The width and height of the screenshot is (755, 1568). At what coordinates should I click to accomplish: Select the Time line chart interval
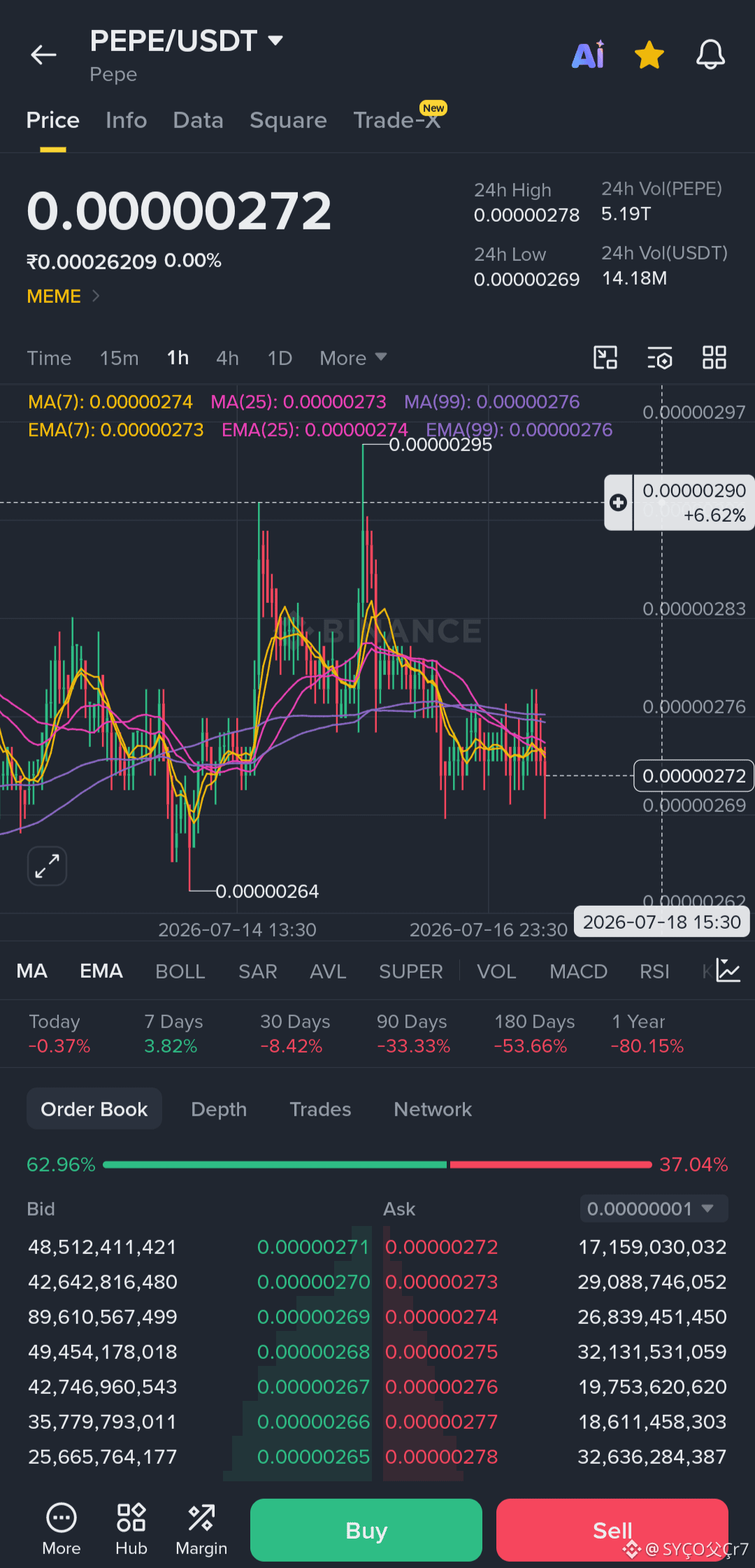pyautogui.click(x=49, y=358)
